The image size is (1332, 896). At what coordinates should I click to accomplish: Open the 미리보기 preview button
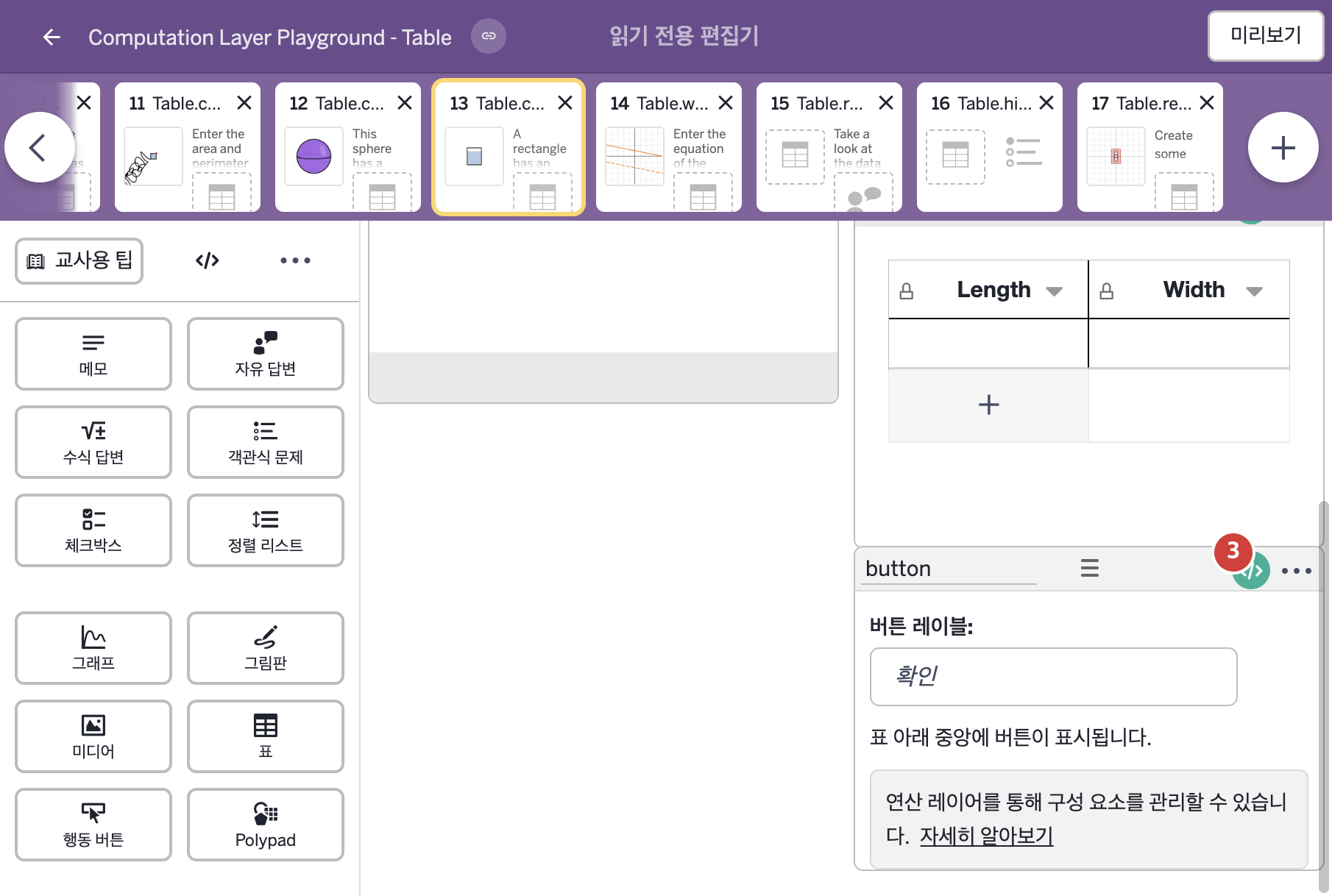click(x=1265, y=35)
